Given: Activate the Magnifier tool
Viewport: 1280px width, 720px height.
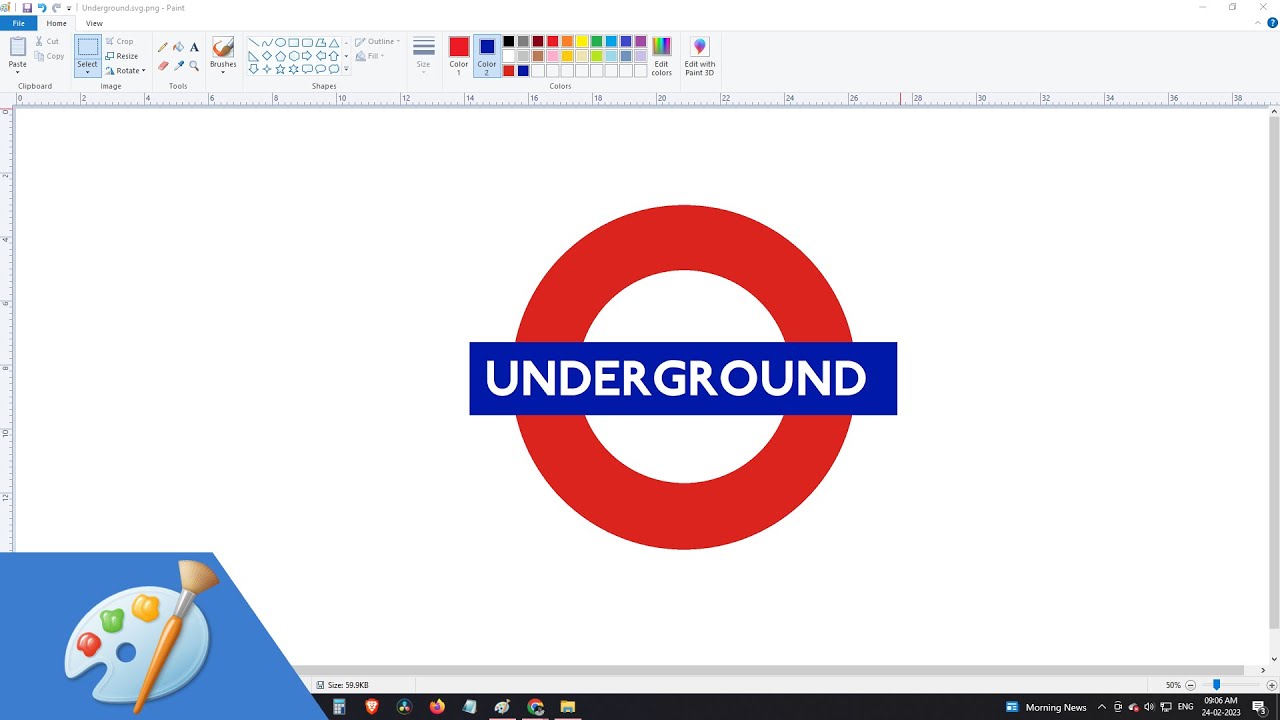Looking at the screenshot, I should [x=194, y=66].
